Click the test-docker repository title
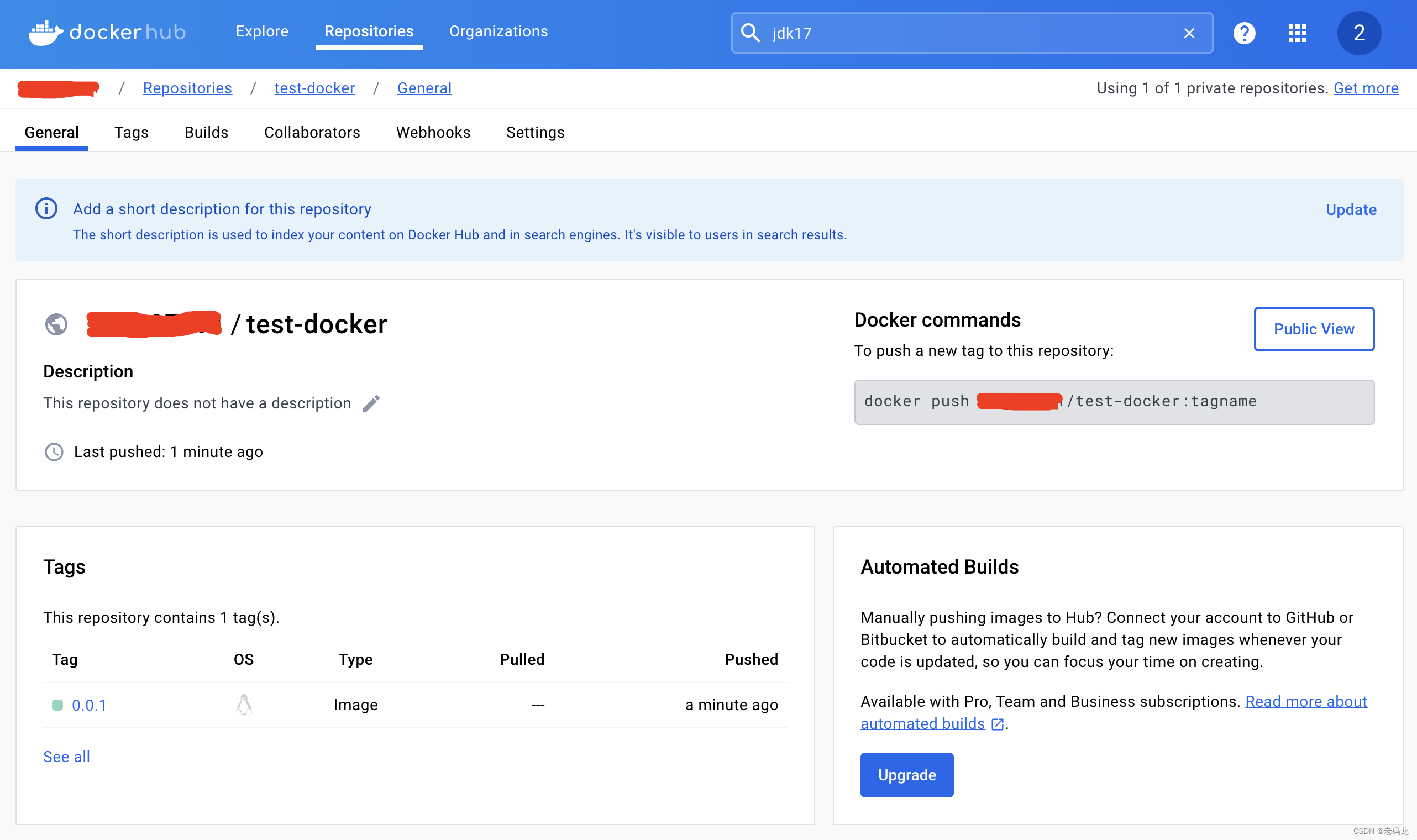The width and height of the screenshot is (1417, 840). (x=316, y=324)
